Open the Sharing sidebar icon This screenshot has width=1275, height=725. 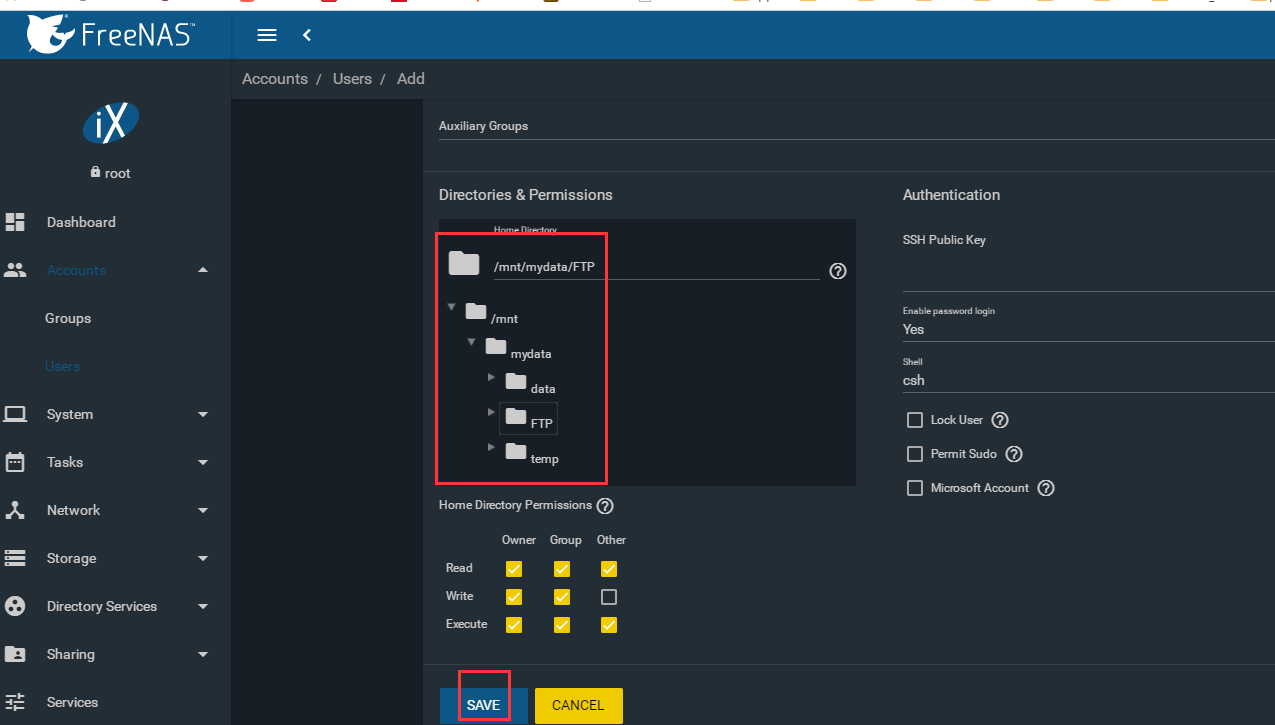[14, 654]
